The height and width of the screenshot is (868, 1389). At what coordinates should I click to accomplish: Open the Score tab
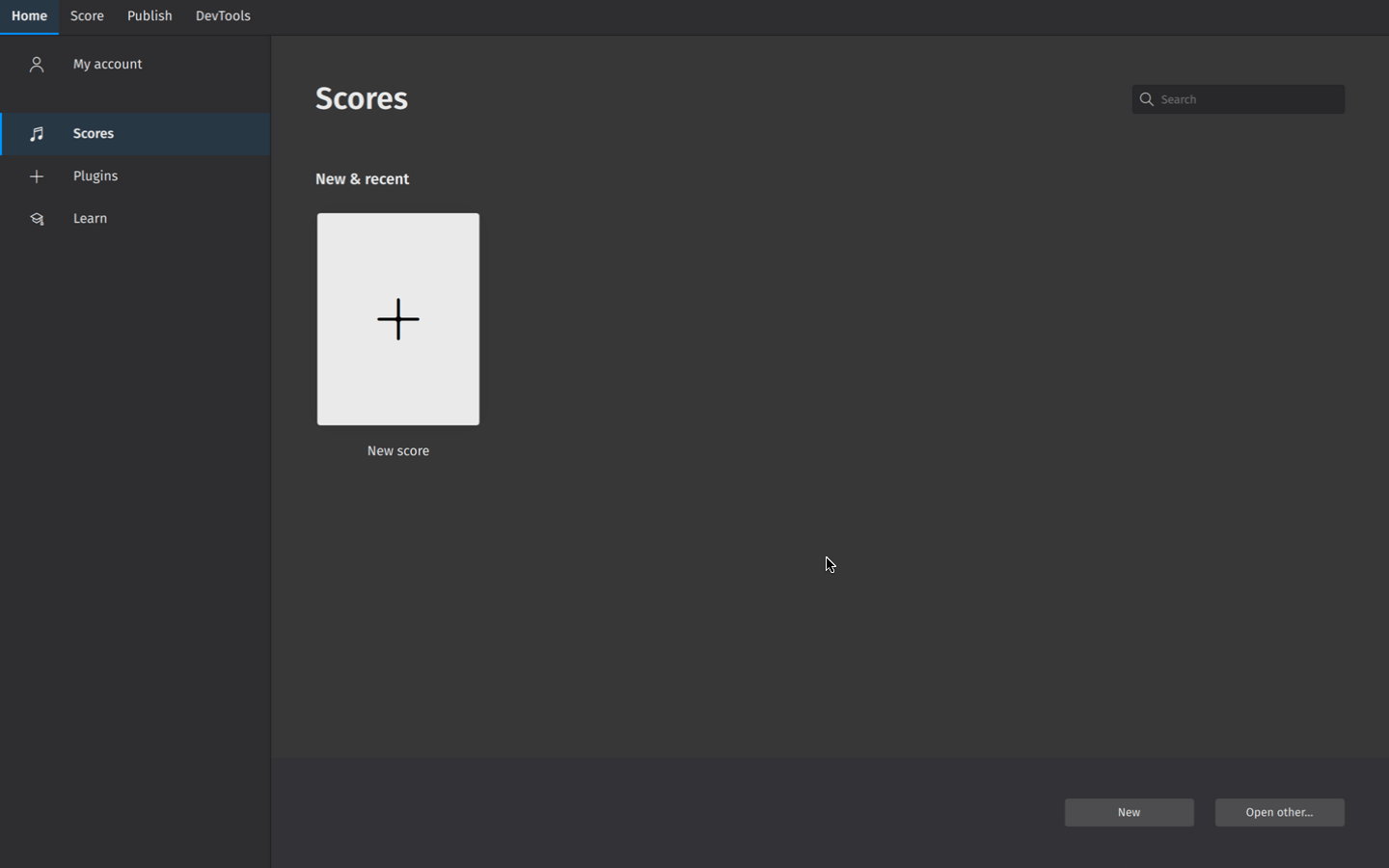coord(87,15)
